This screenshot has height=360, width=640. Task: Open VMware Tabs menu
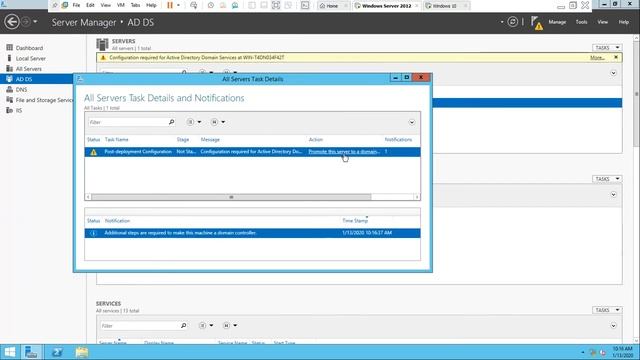click(x=136, y=5)
